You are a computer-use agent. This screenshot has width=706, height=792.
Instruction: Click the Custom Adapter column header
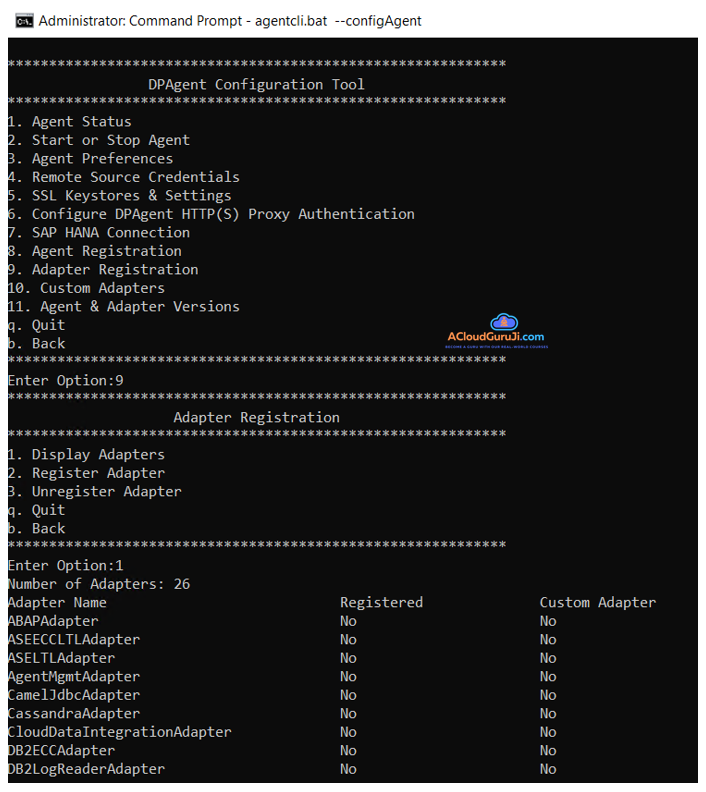point(597,603)
